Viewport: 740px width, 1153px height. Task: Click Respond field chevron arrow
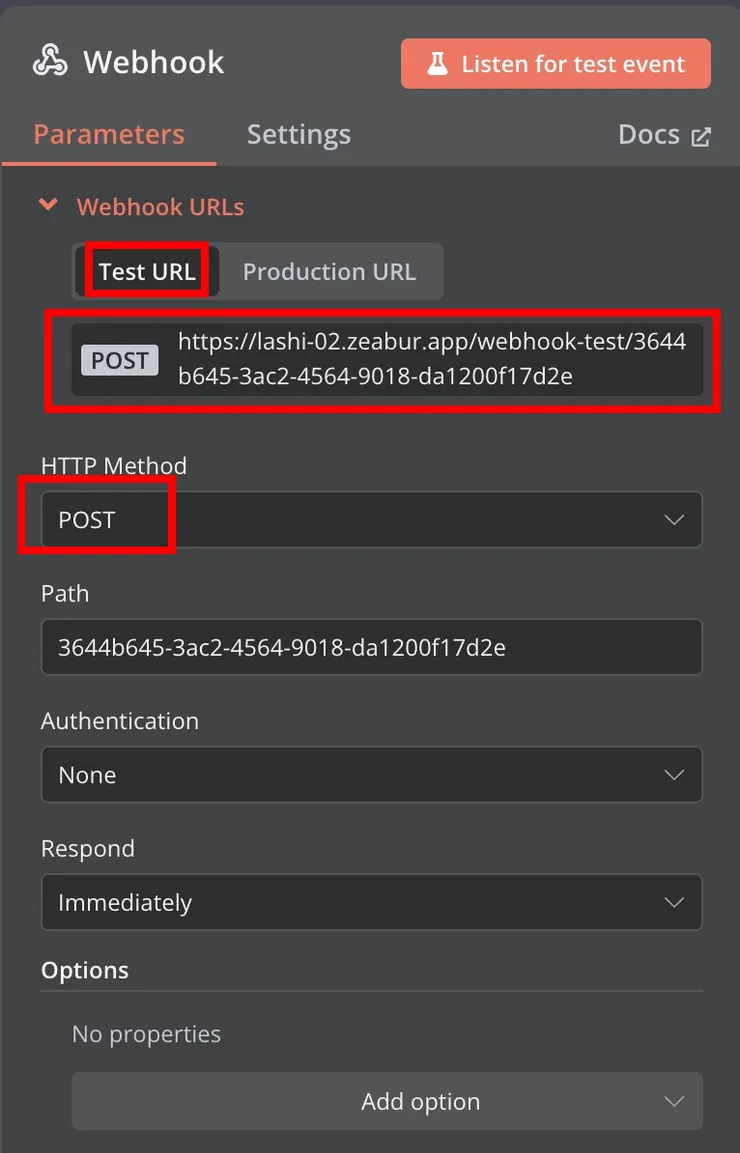point(674,902)
